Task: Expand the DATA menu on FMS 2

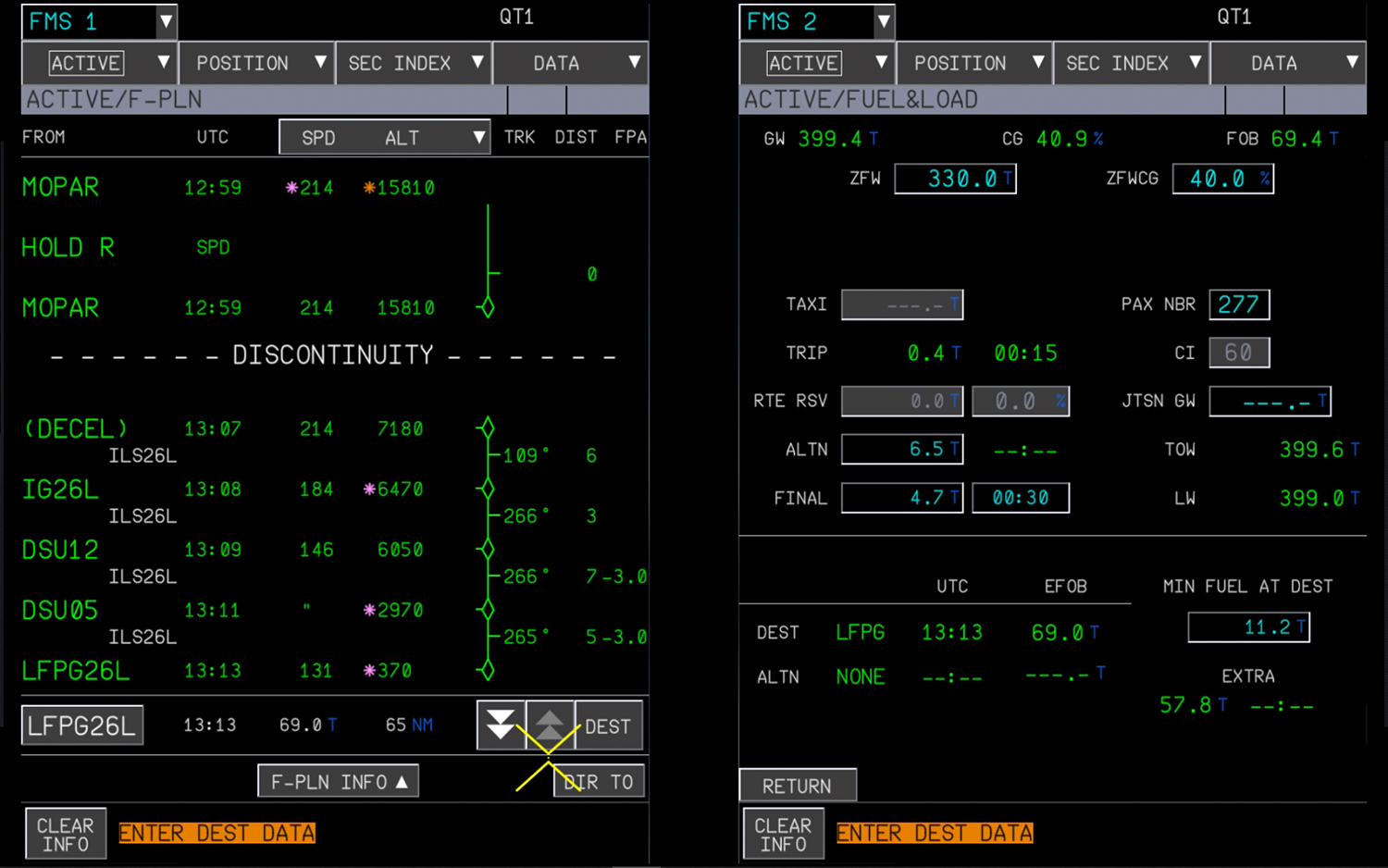Action: coord(1289,63)
